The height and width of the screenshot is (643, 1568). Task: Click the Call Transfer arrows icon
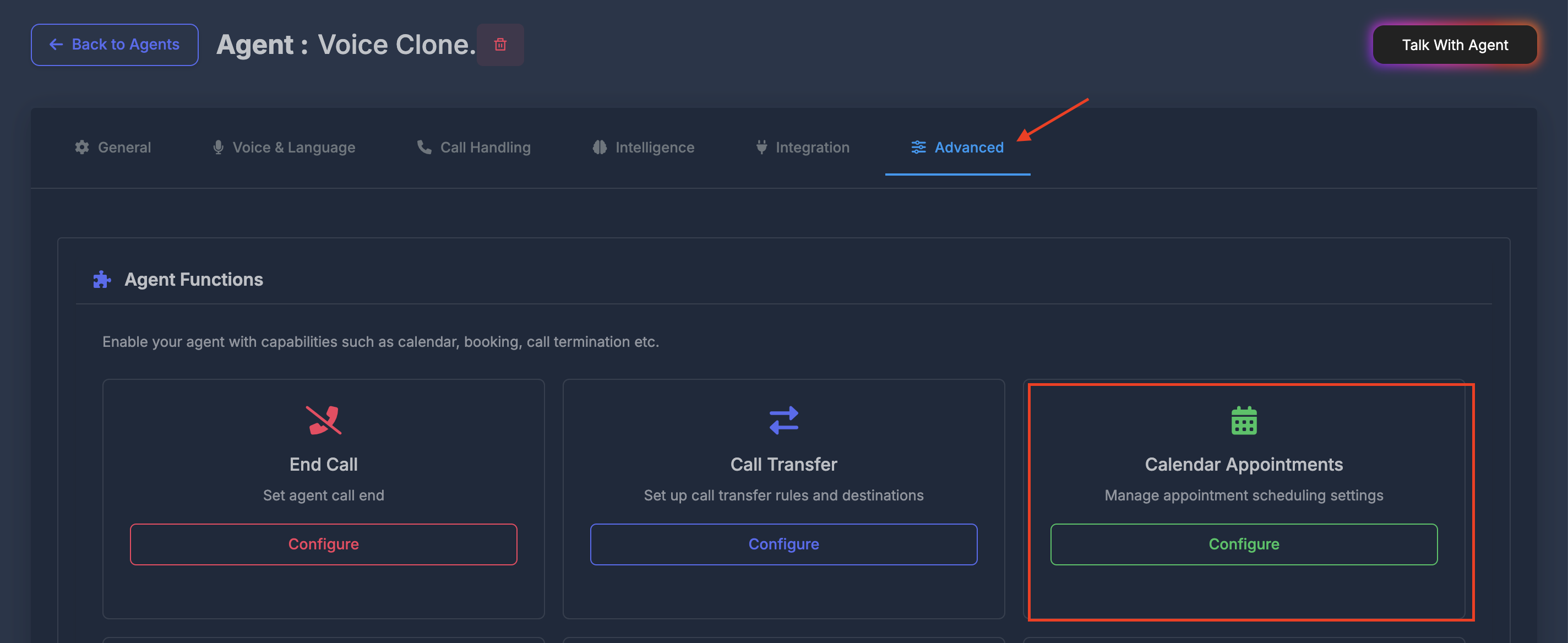point(783,420)
